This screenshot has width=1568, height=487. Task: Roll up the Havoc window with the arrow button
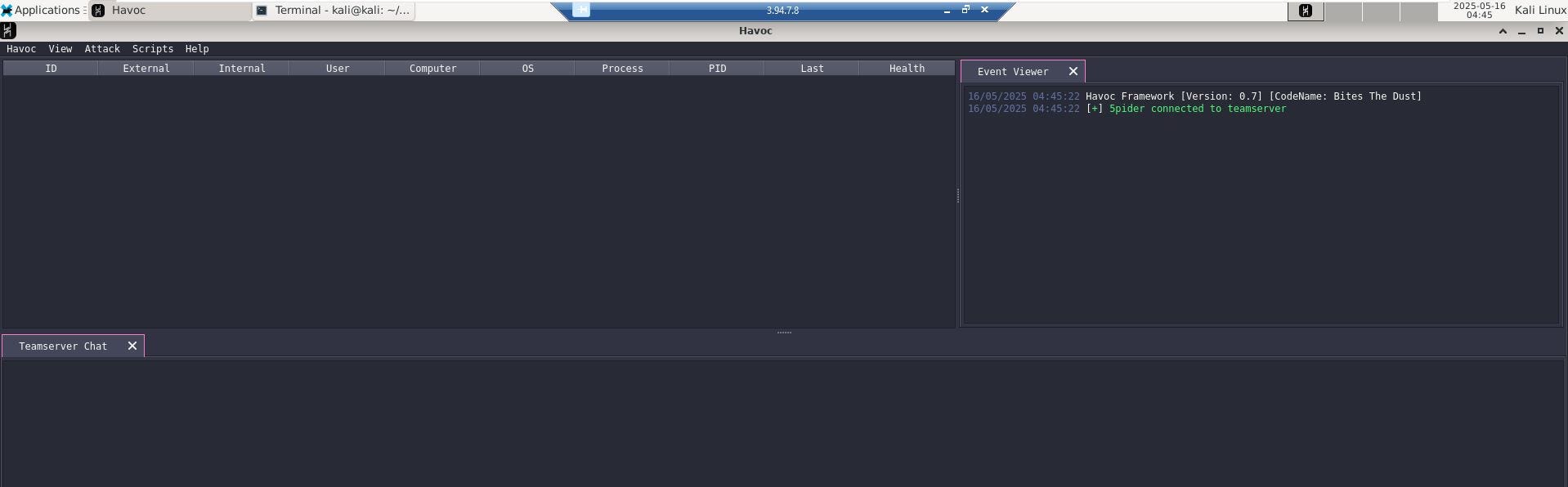point(1503,31)
